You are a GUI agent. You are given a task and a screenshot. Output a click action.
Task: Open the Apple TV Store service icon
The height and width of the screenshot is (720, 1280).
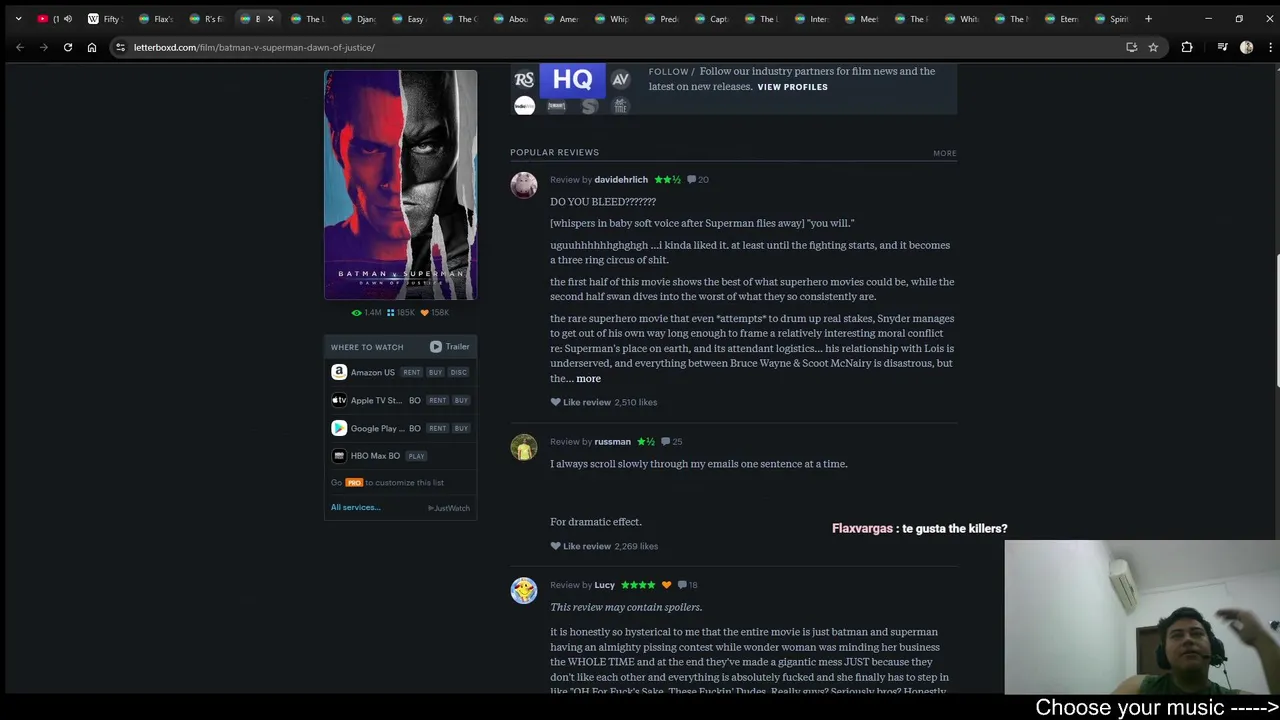coord(339,400)
